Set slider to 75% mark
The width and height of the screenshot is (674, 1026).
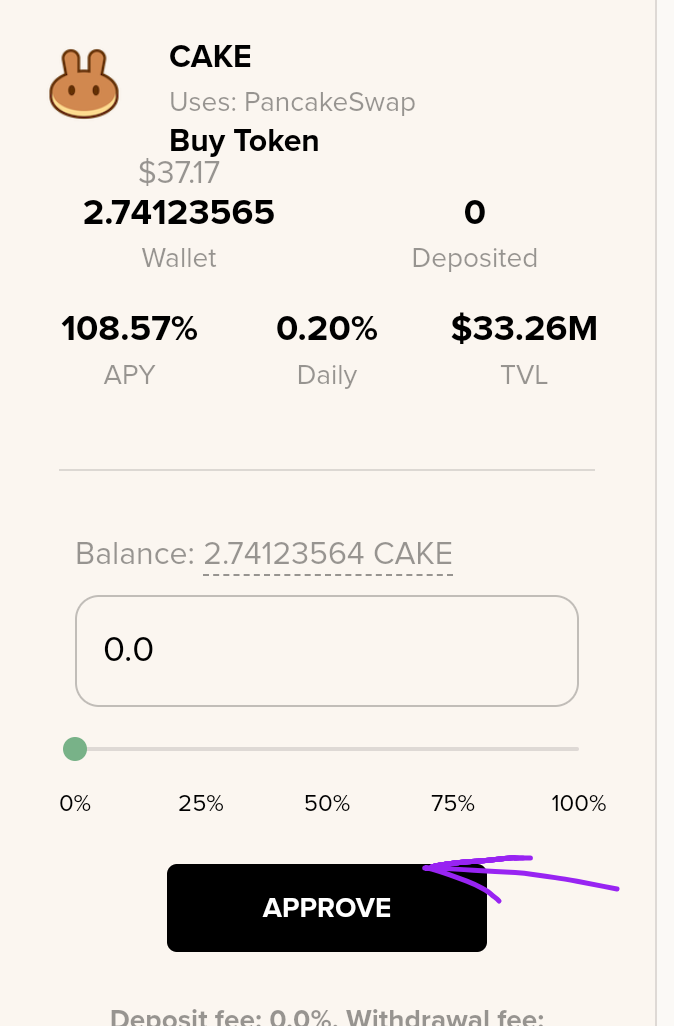click(453, 749)
